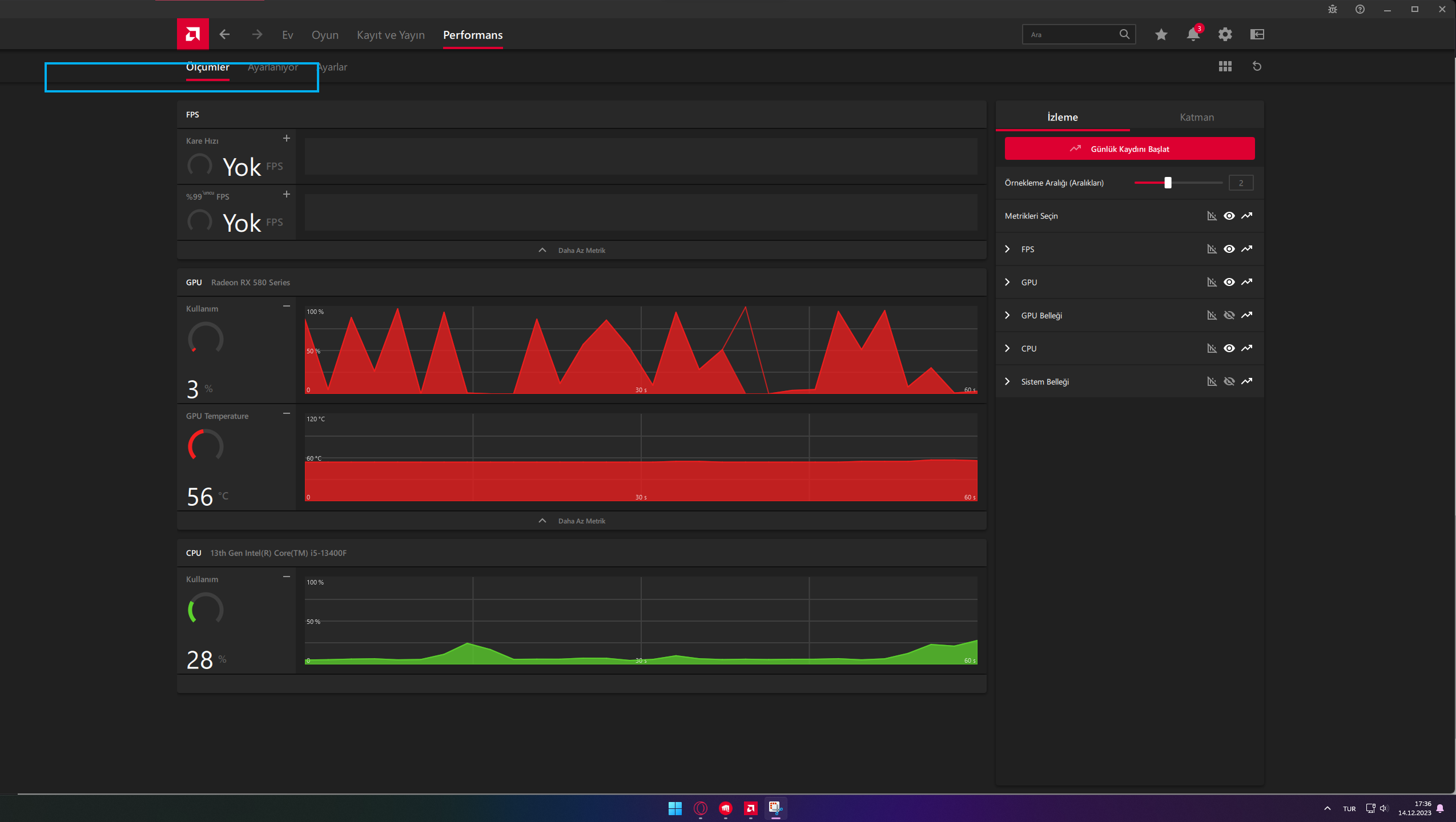Click the AMD logo home icon
The height and width of the screenshot is (822, 1456).
[x=192, y=34]
